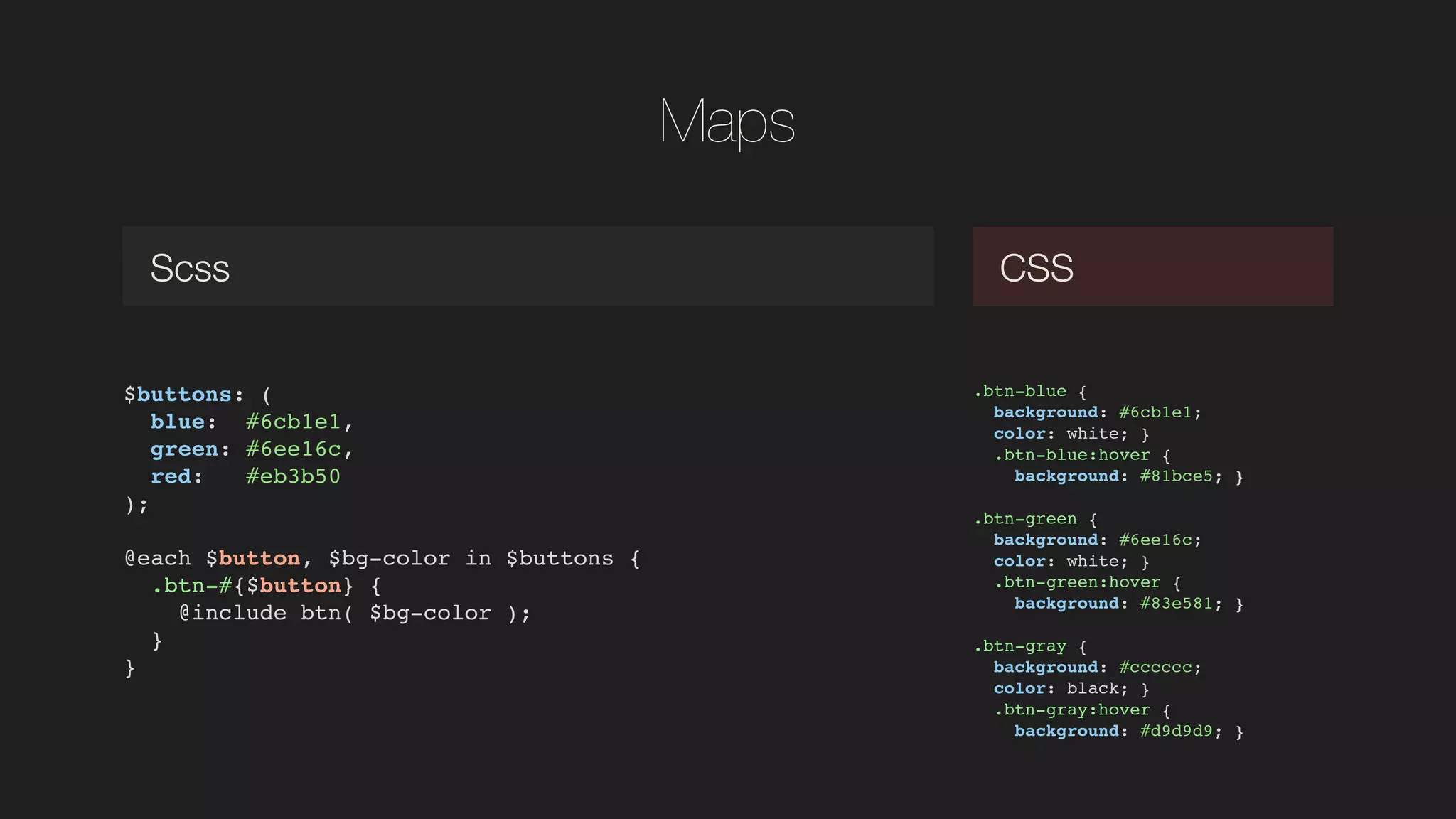Click the '.btn-gray {' CSS selector
The height and width of the screenshot is (819, 1456).
[x=1030, y=646]
